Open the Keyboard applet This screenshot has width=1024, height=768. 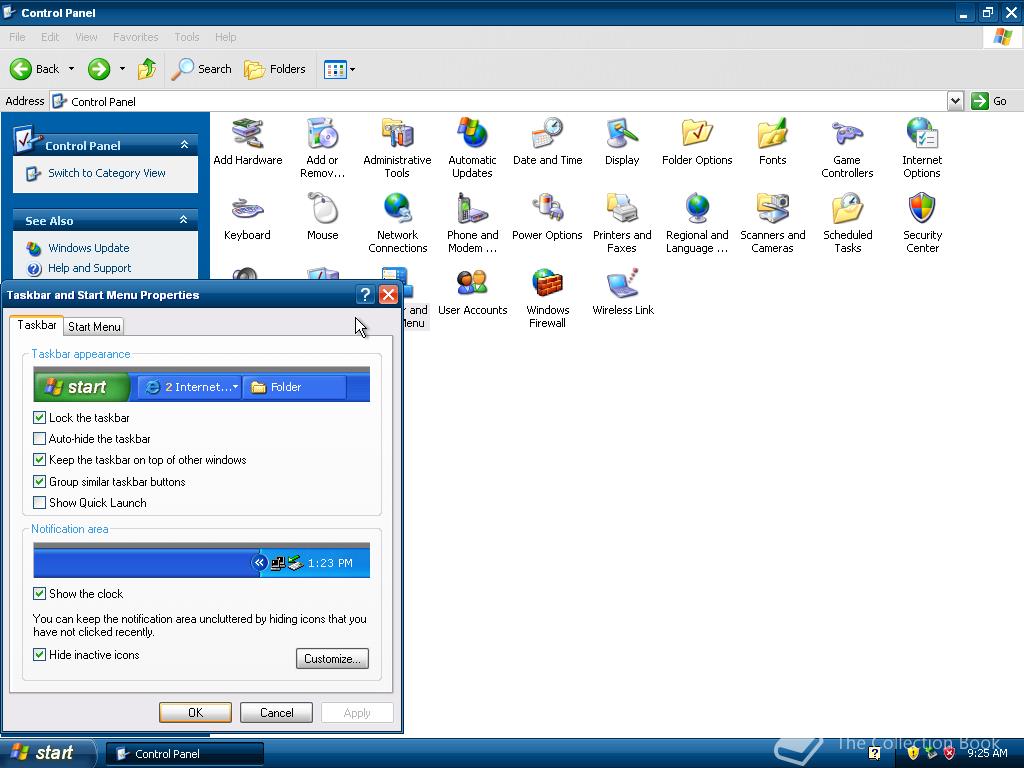tap(247, 217)
